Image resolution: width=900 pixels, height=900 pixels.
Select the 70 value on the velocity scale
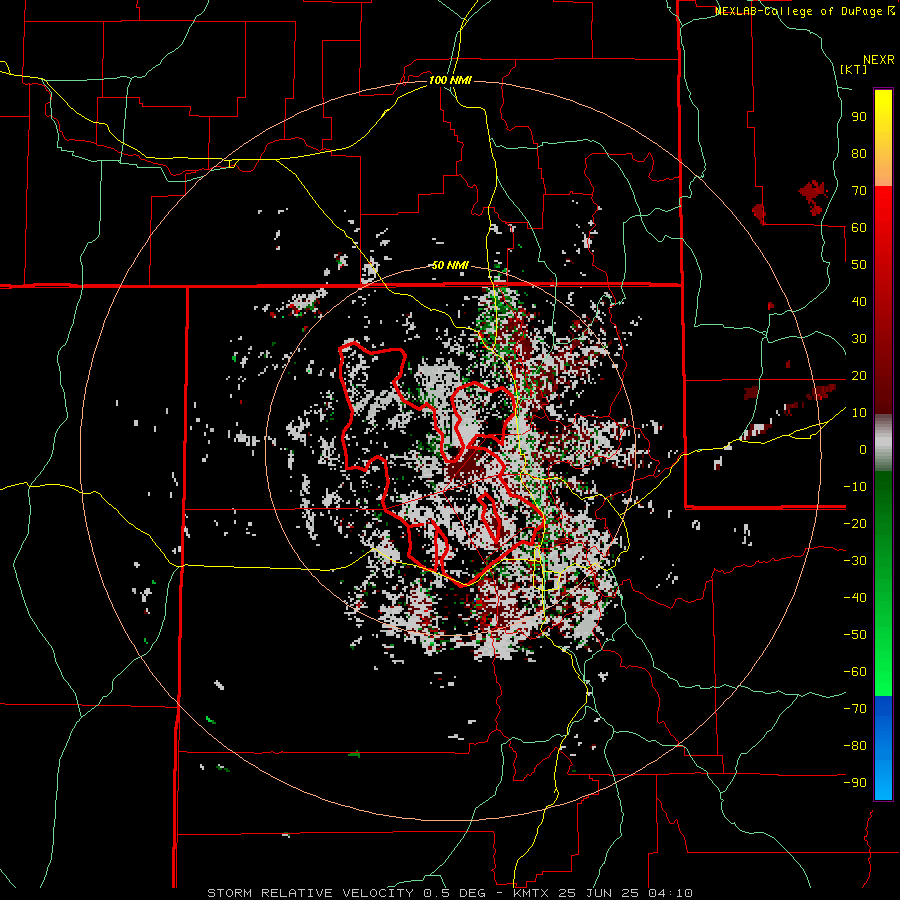pos(859,191)
